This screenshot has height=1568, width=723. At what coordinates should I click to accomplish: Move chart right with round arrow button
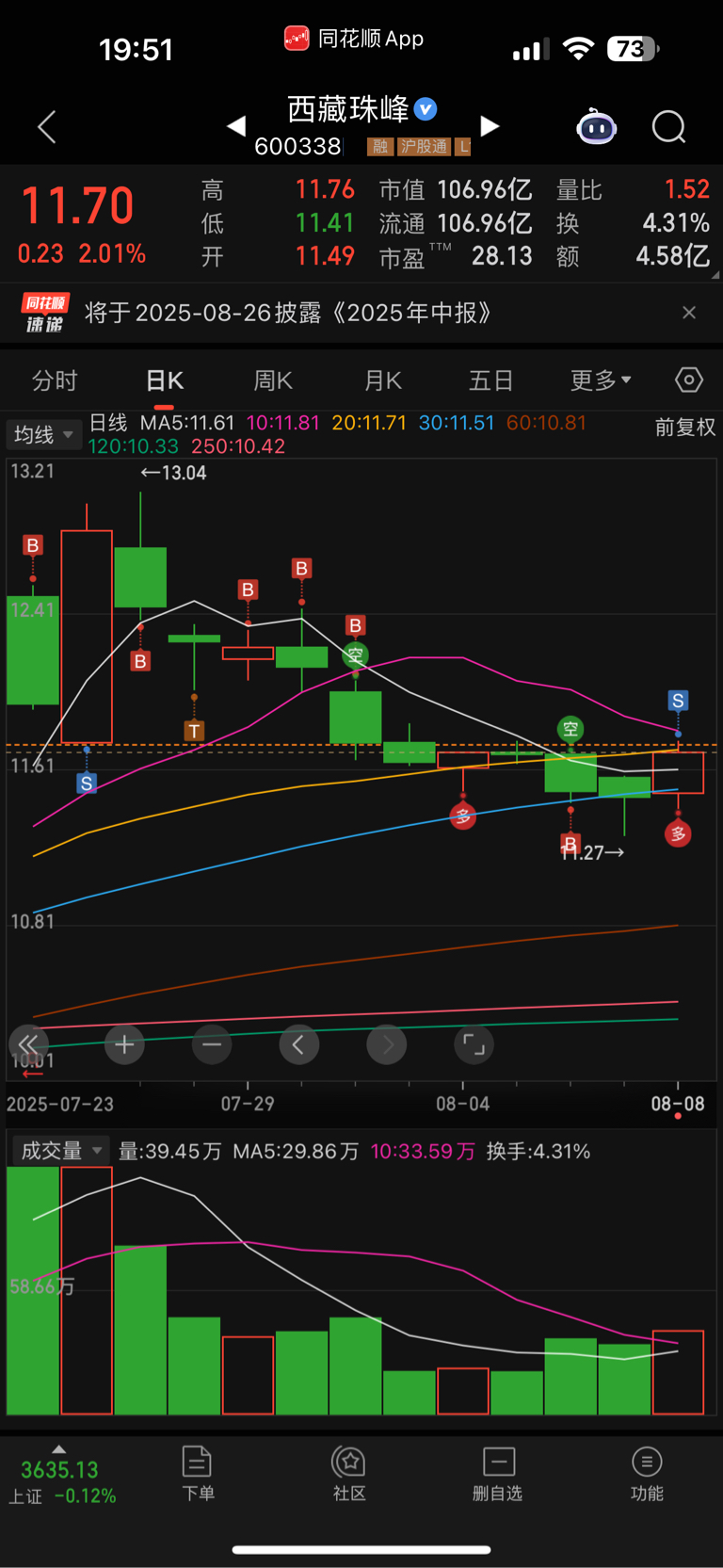point(387,1044)
